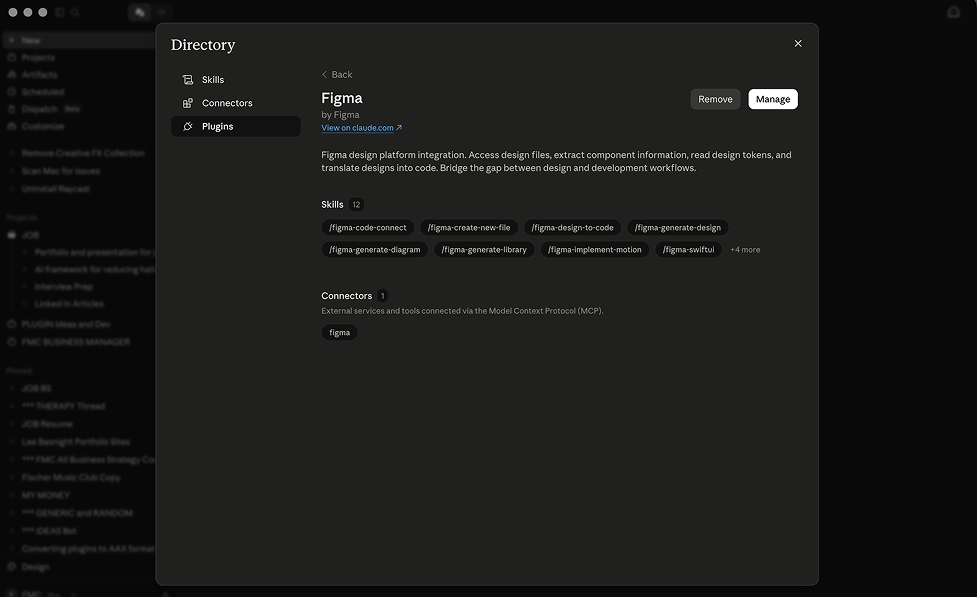This screenshot has height=597, width=977.
Task: Click the chat mode icon in title bar
Action: tap(140, 12)
